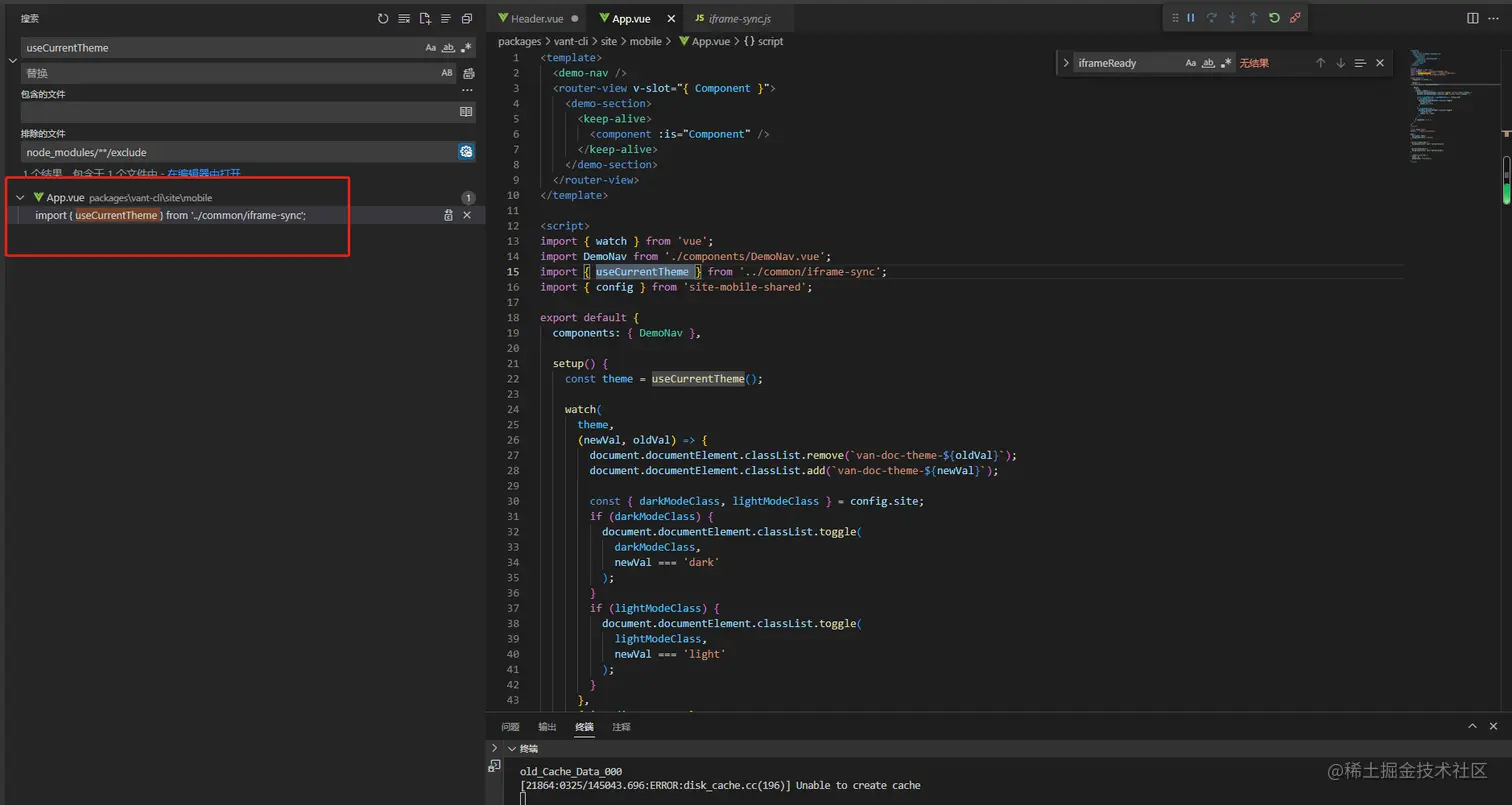Viewport: 1512px width, 805px height.
Task: Pause the debugger from debug toolbar
Action: (1191, 18)
